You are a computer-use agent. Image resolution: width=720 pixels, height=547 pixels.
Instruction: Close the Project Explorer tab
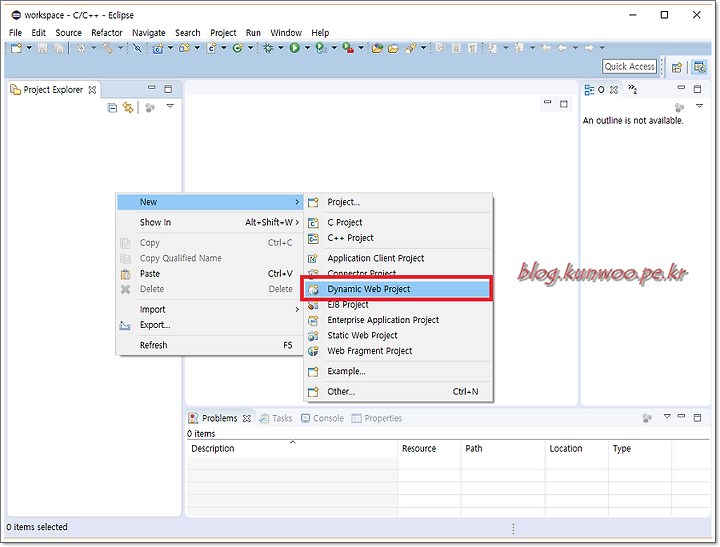click(92, 90)
